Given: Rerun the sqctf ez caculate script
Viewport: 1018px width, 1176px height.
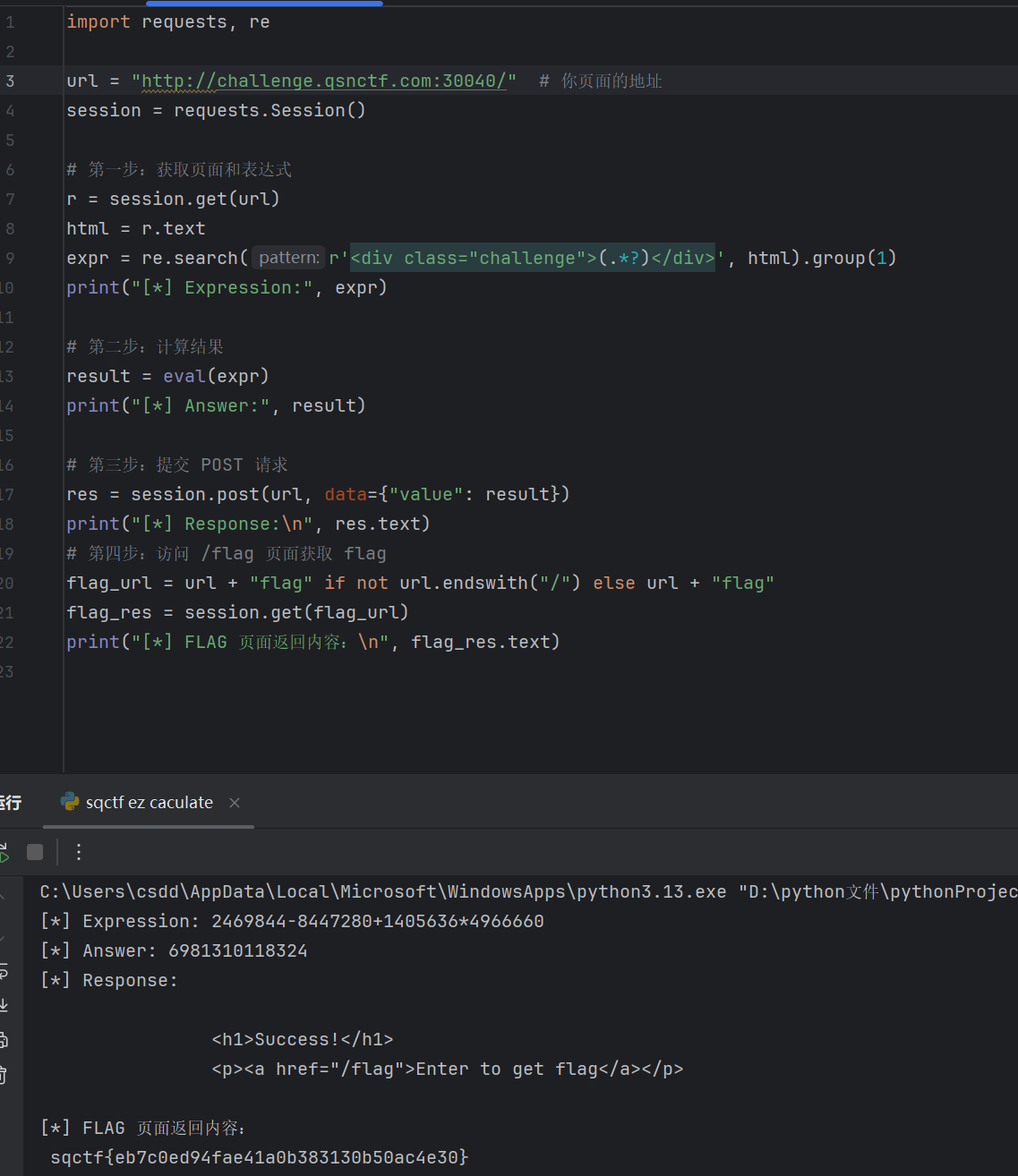Looking at the screenshot, I should [x=4, y=853].
